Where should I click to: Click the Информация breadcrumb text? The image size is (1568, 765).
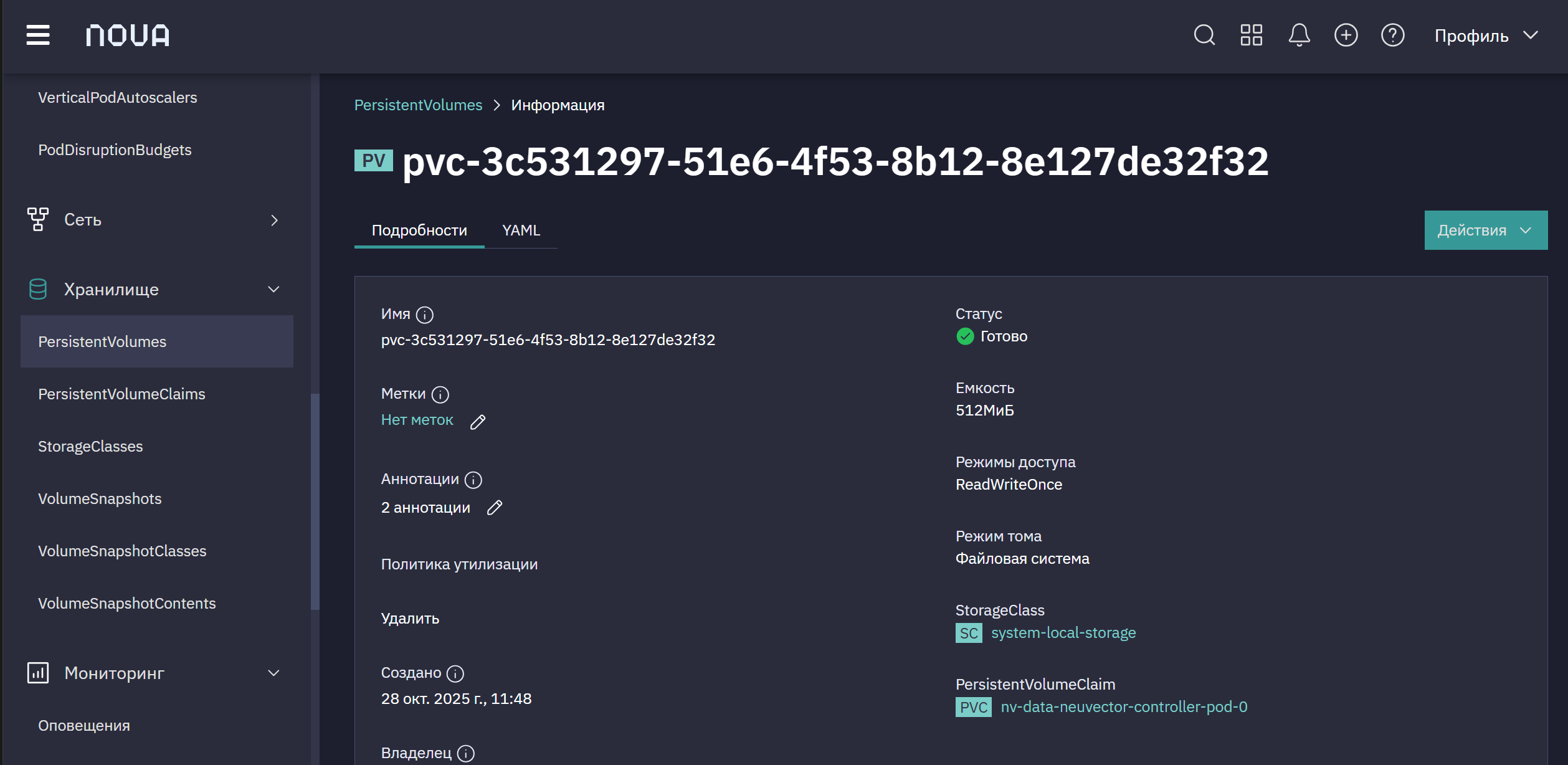[558, 105]
